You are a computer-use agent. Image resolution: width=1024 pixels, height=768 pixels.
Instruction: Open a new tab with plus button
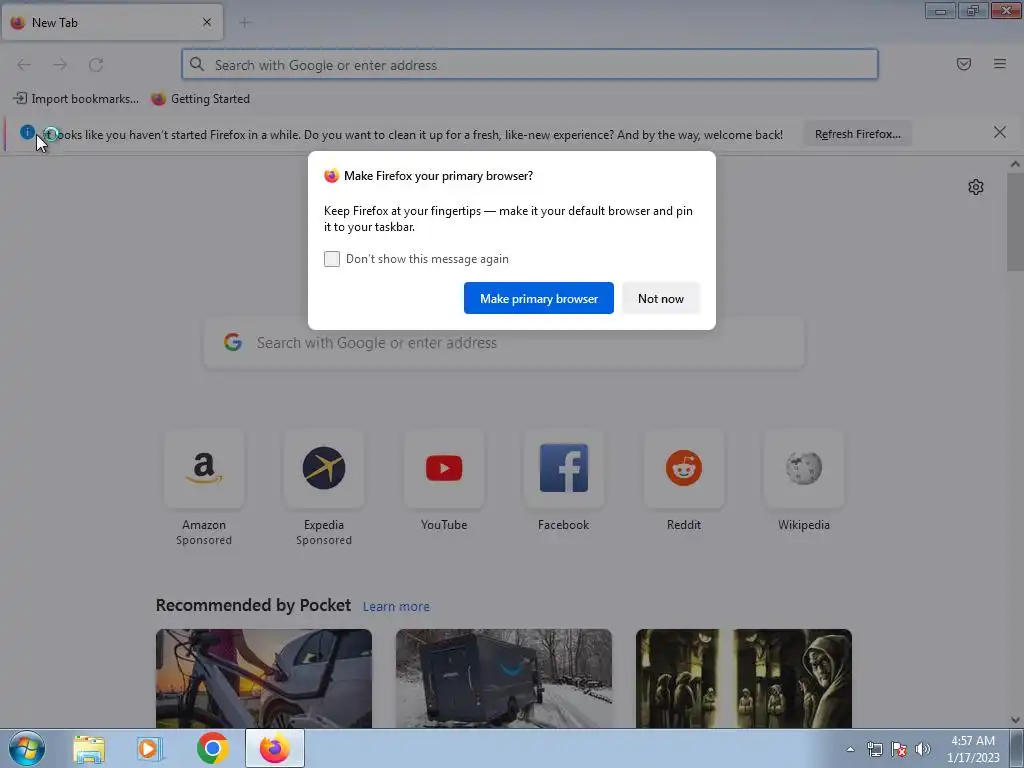pos(245,23)
